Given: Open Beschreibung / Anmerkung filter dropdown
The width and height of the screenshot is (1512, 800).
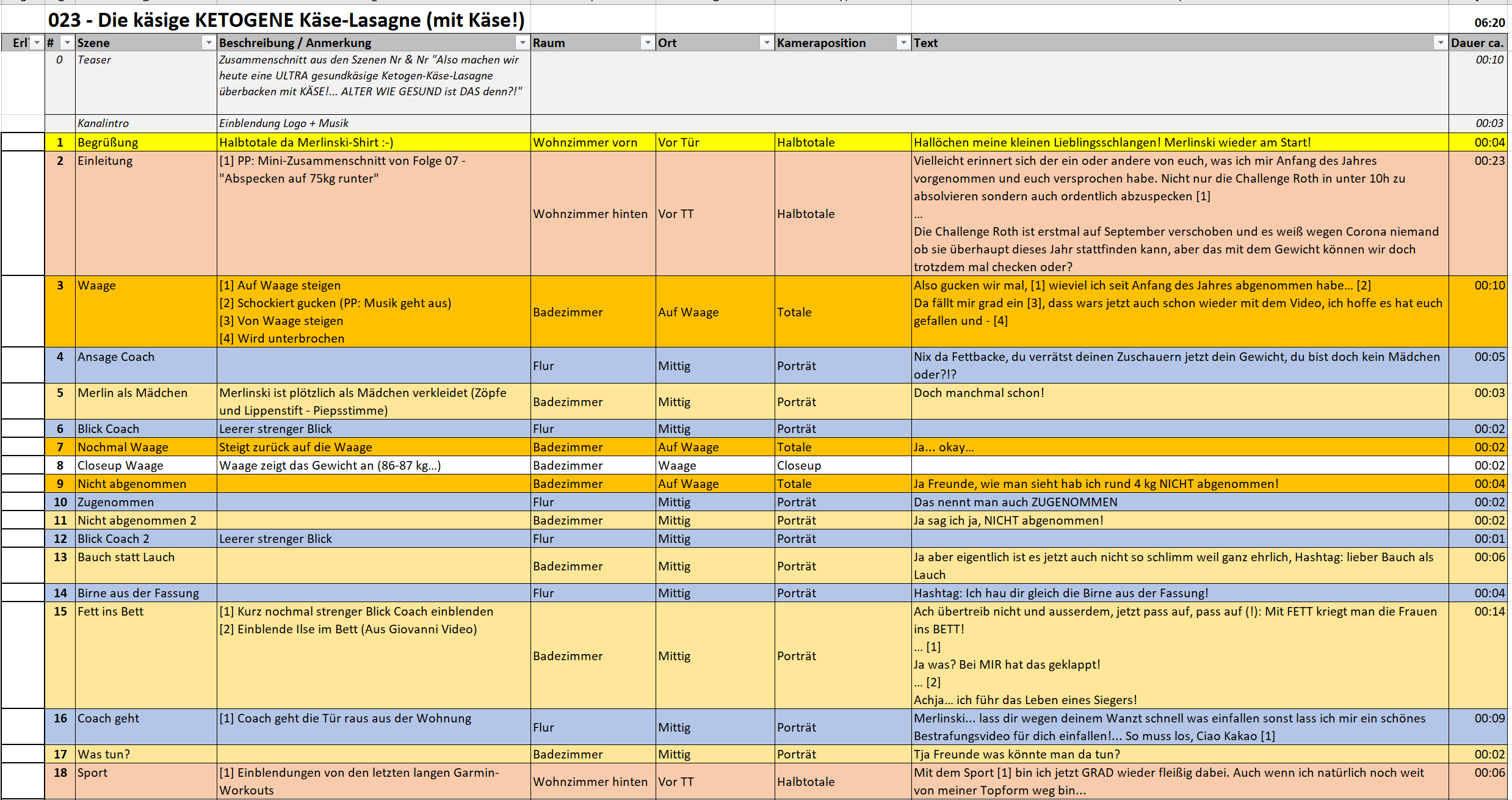Looking at the screenshot, I should click(523, 43).
